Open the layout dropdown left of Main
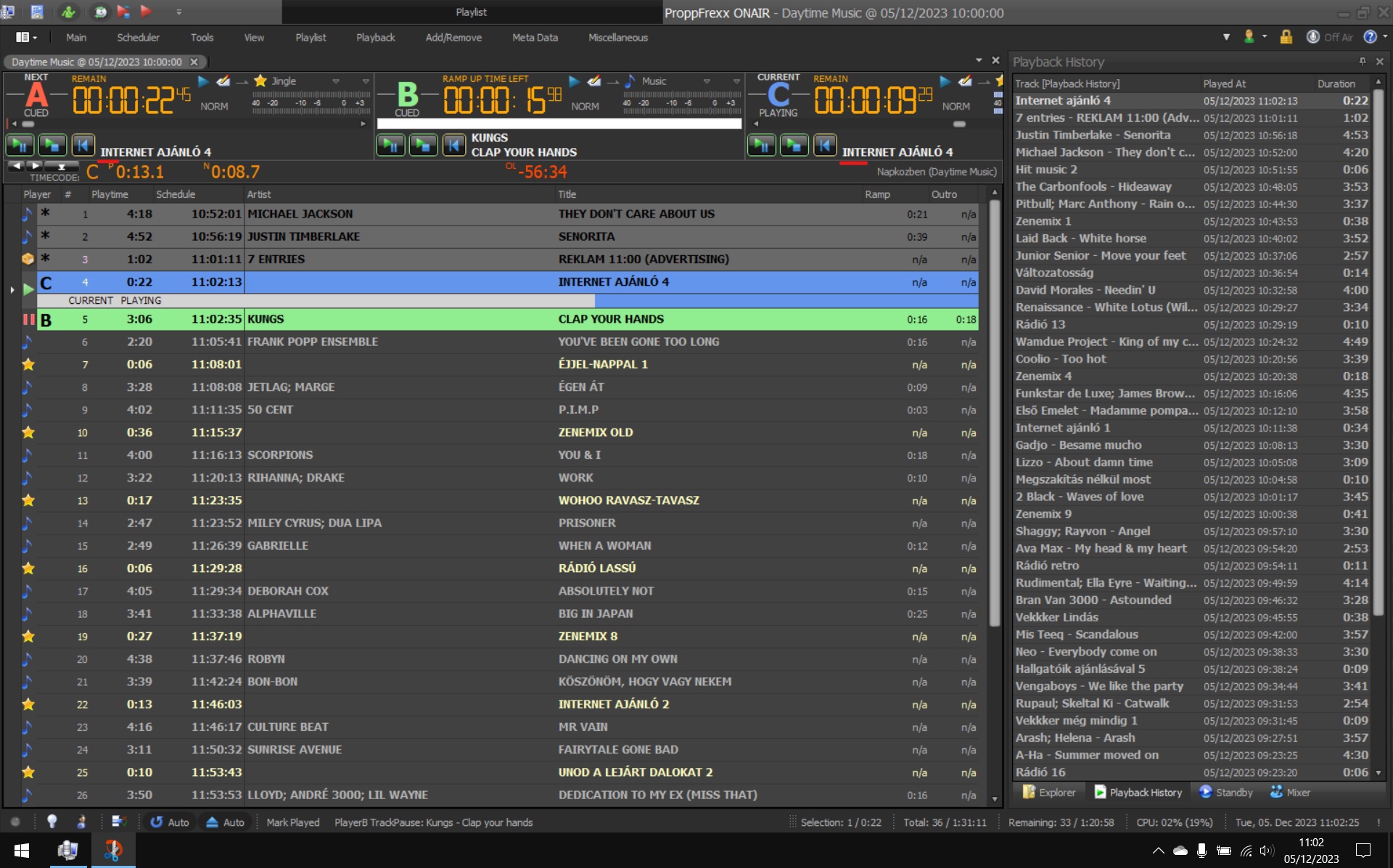This screenshot has width=1393, height=868. click(x=26, y=37)
